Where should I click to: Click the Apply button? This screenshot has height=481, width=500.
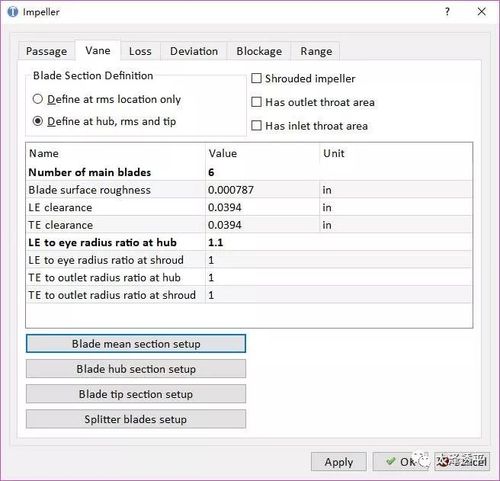[x=339, y=462]
